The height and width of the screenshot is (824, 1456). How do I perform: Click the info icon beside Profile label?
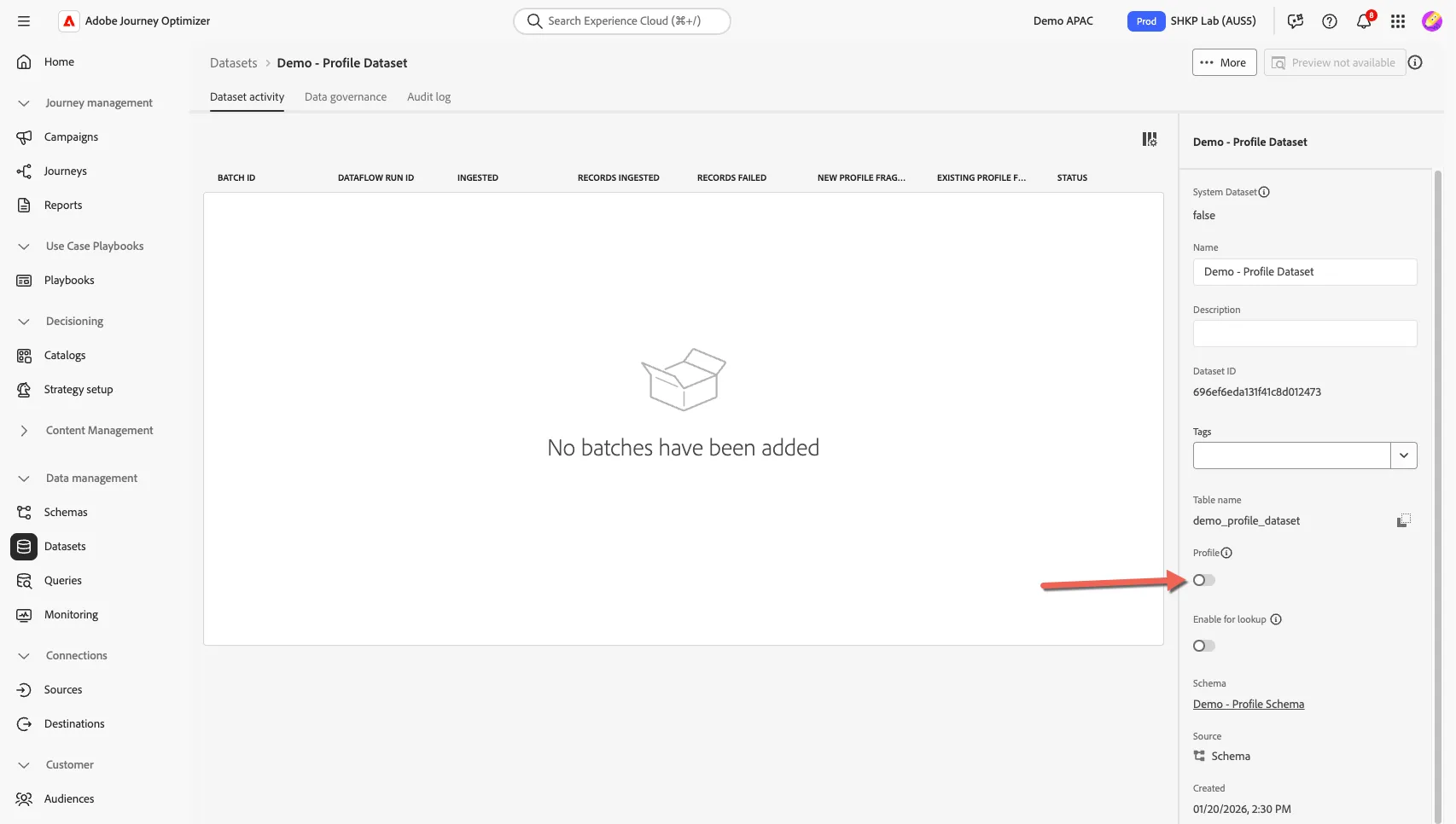pos(1226,553)
